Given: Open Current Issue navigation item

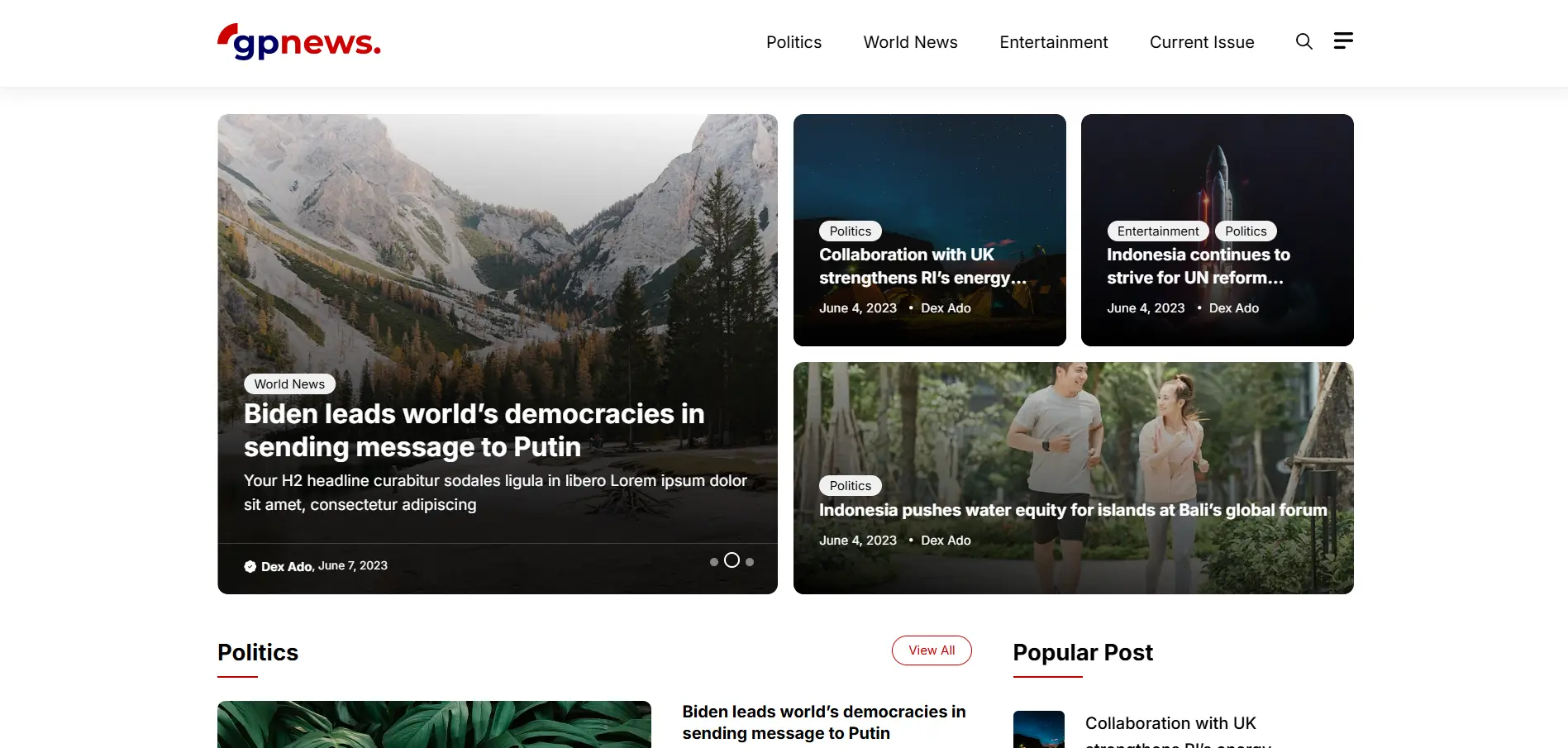Looking at the screenshot, I should click(1202, 42).
